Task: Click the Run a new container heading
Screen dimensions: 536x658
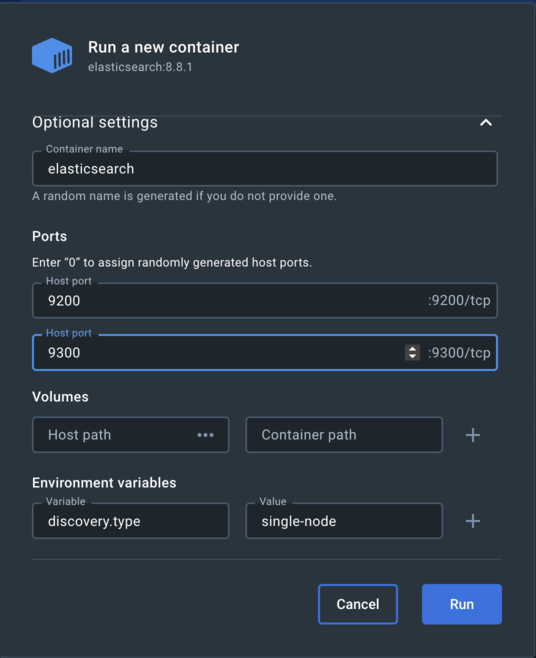Action: [163, 47]
